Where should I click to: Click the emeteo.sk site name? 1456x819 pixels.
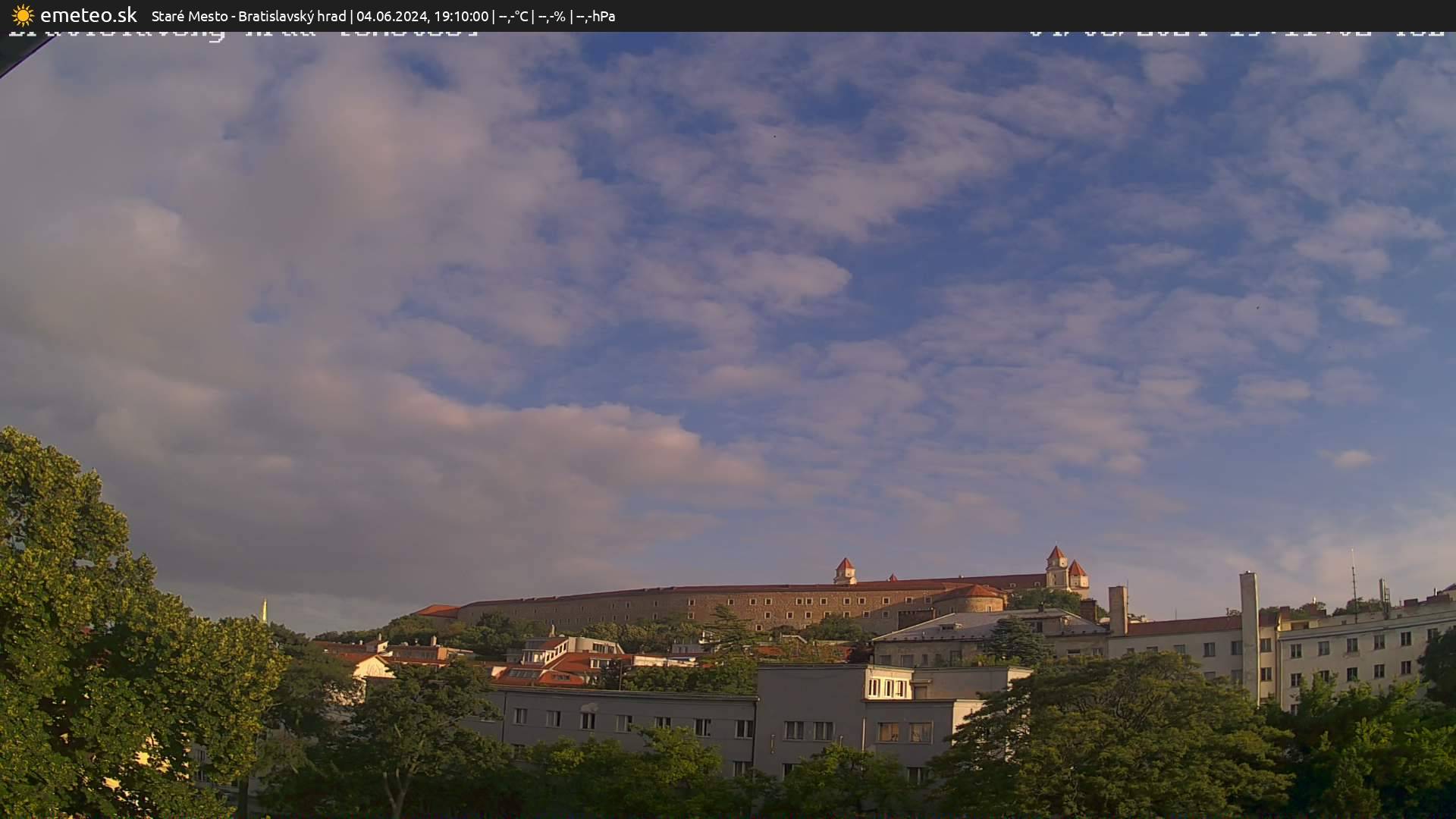89,15
